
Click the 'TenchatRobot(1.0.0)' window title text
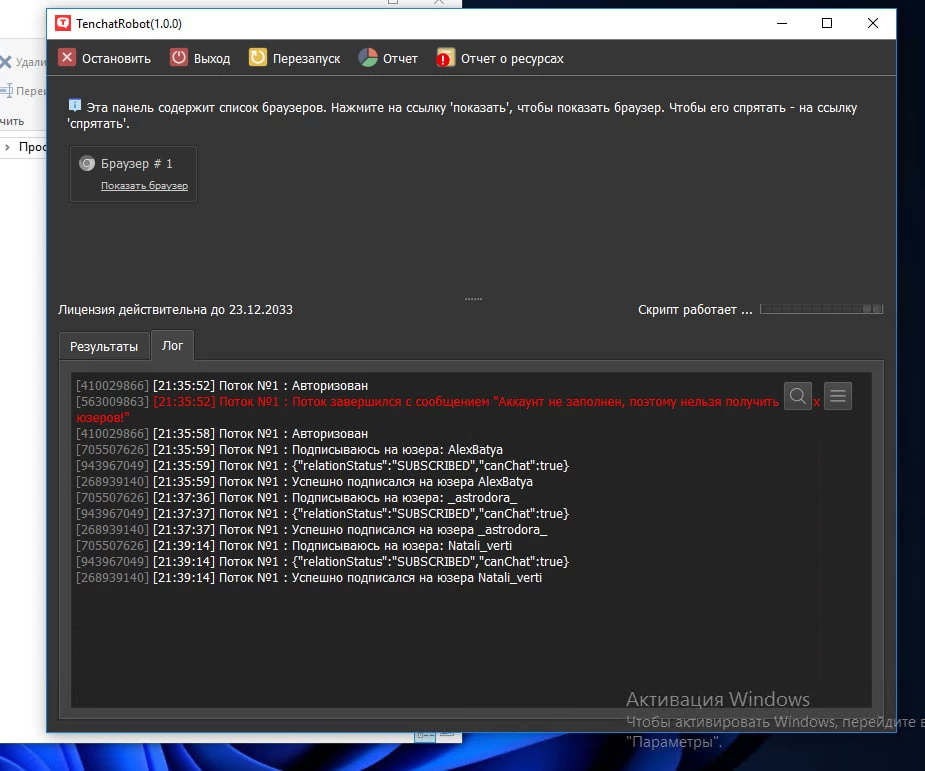click(129, 24)
